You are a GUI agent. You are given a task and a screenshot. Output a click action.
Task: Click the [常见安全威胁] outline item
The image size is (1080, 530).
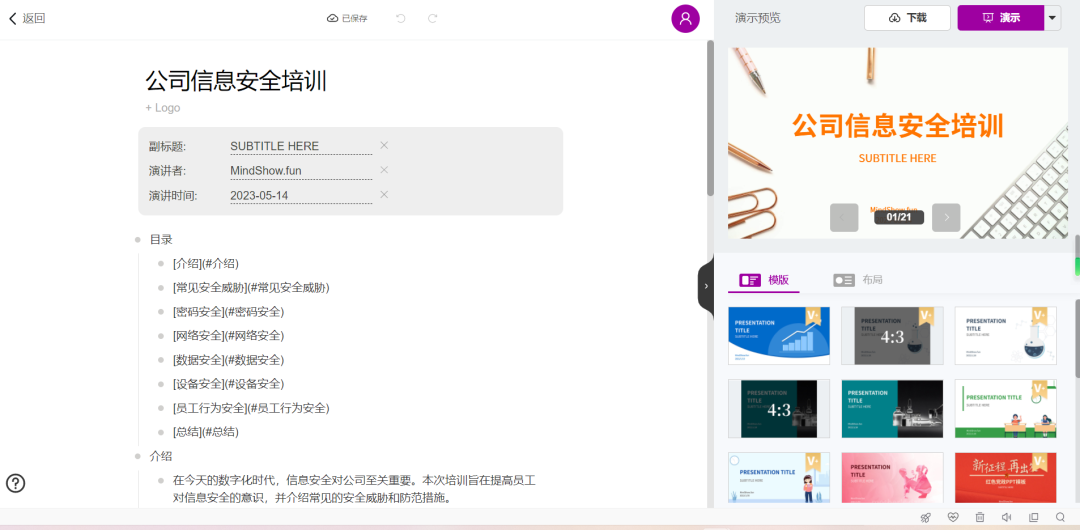coord(251,287)
